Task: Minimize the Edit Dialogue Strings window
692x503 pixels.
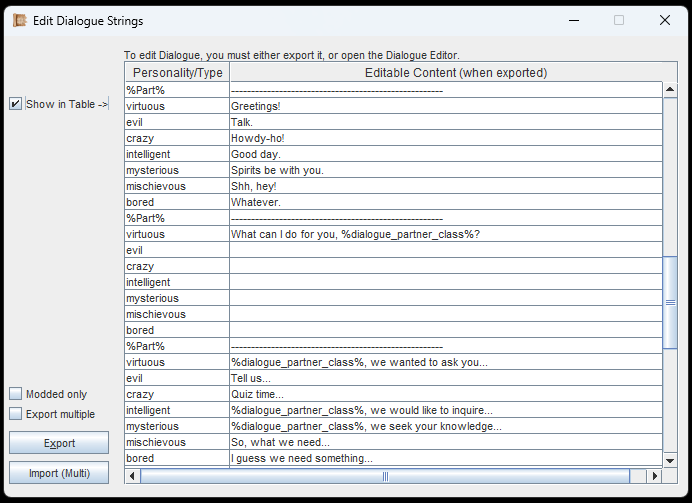Action: pyautogui.click(x=573, y=20)
